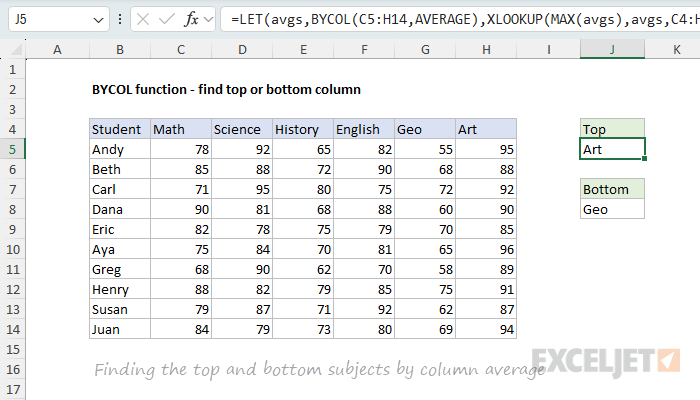
Task: Click the title cell 'BYCOL function - find top or bottom column'
Action: pyautogui.click(x=226, y=90)
